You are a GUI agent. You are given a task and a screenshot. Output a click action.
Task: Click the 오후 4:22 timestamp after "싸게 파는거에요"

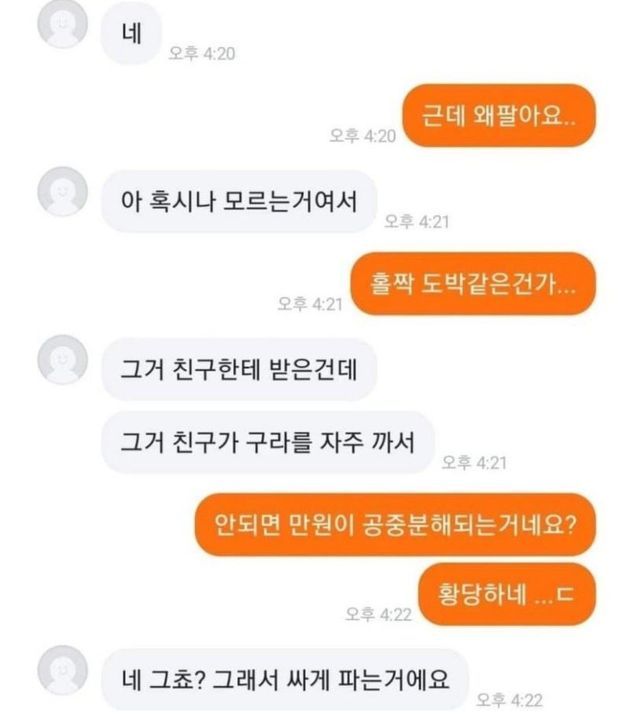(509, 700)
